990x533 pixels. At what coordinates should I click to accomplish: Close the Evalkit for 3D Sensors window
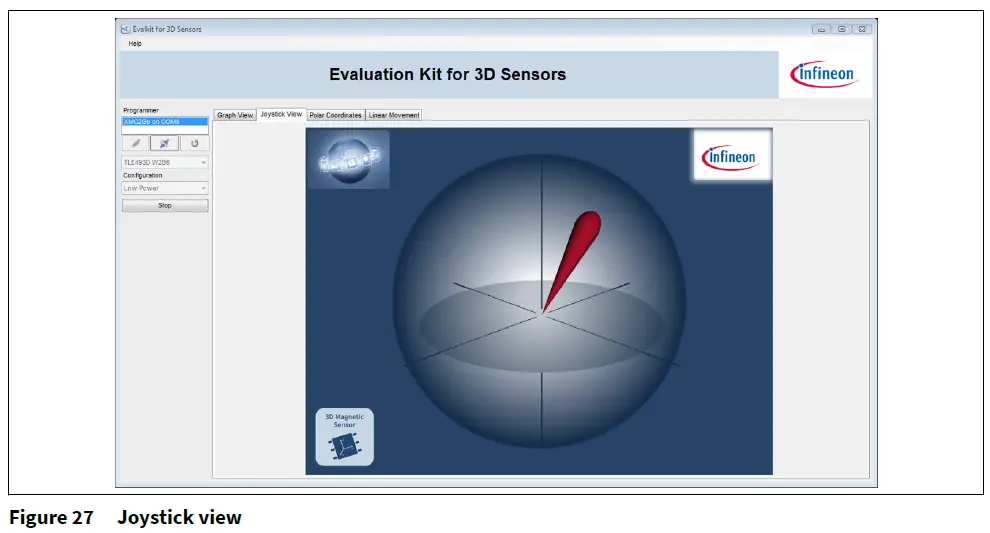pyautogui.click(x=862, y=29)
